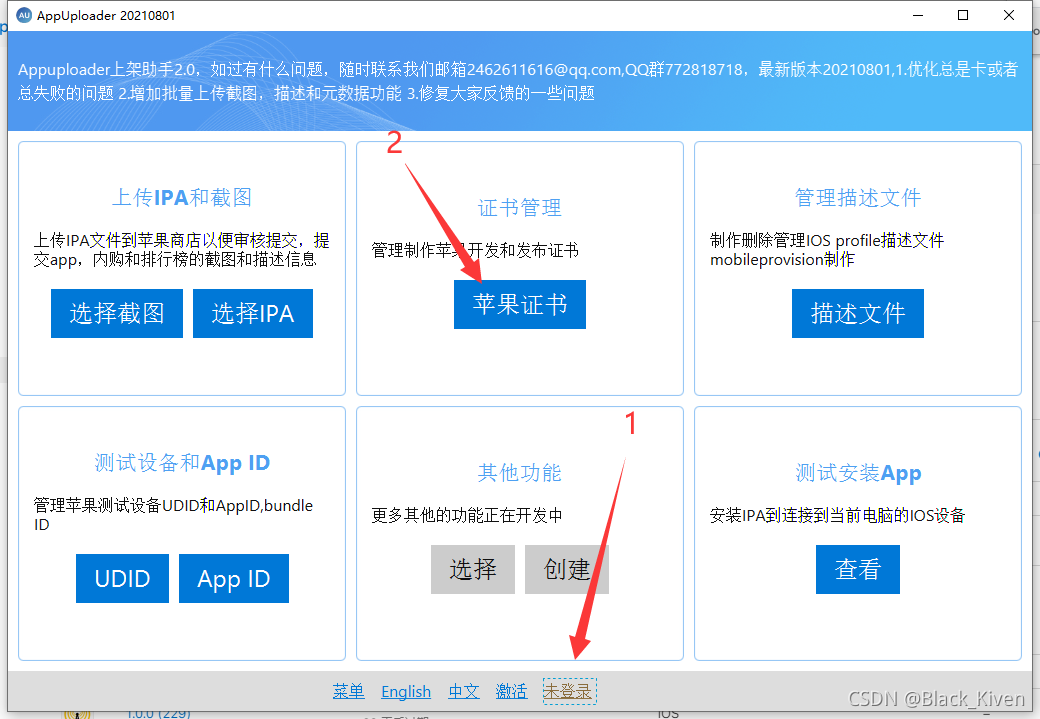
Task: Click the 上传IPA文件到苹果商店 description text
Action: pos(181,249)
